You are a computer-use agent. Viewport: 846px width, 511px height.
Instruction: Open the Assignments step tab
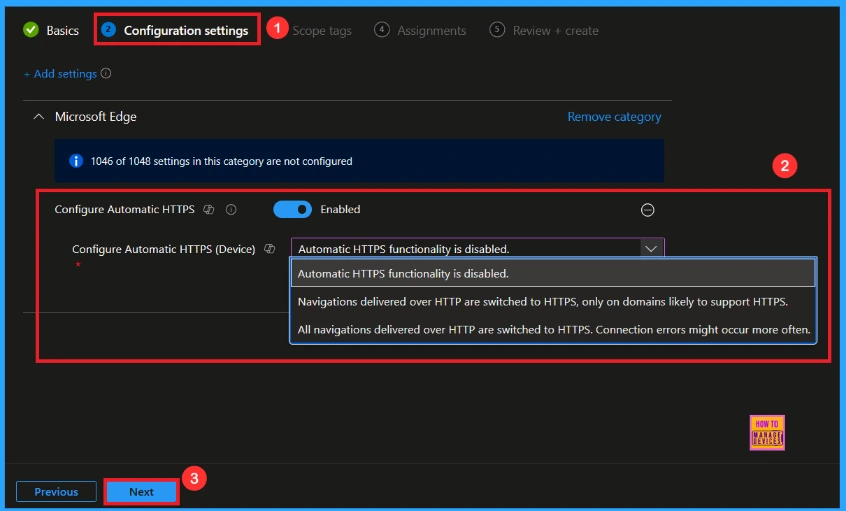pyautogui.click(x=420, y=30)
